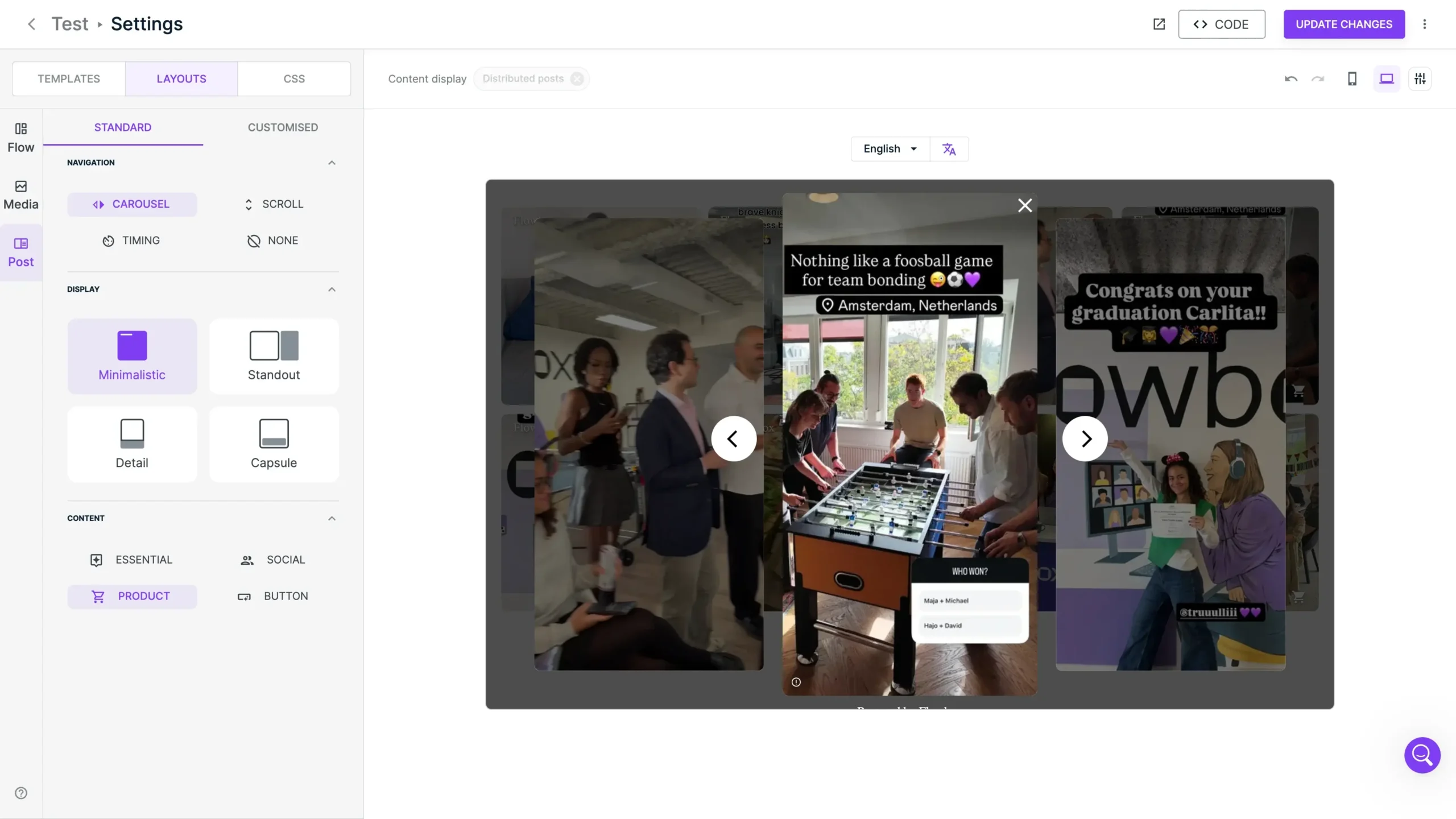Viewport: 1456px width, 819px height.
Task: Open the three-dot more options menu
Action: [1424, 24]
